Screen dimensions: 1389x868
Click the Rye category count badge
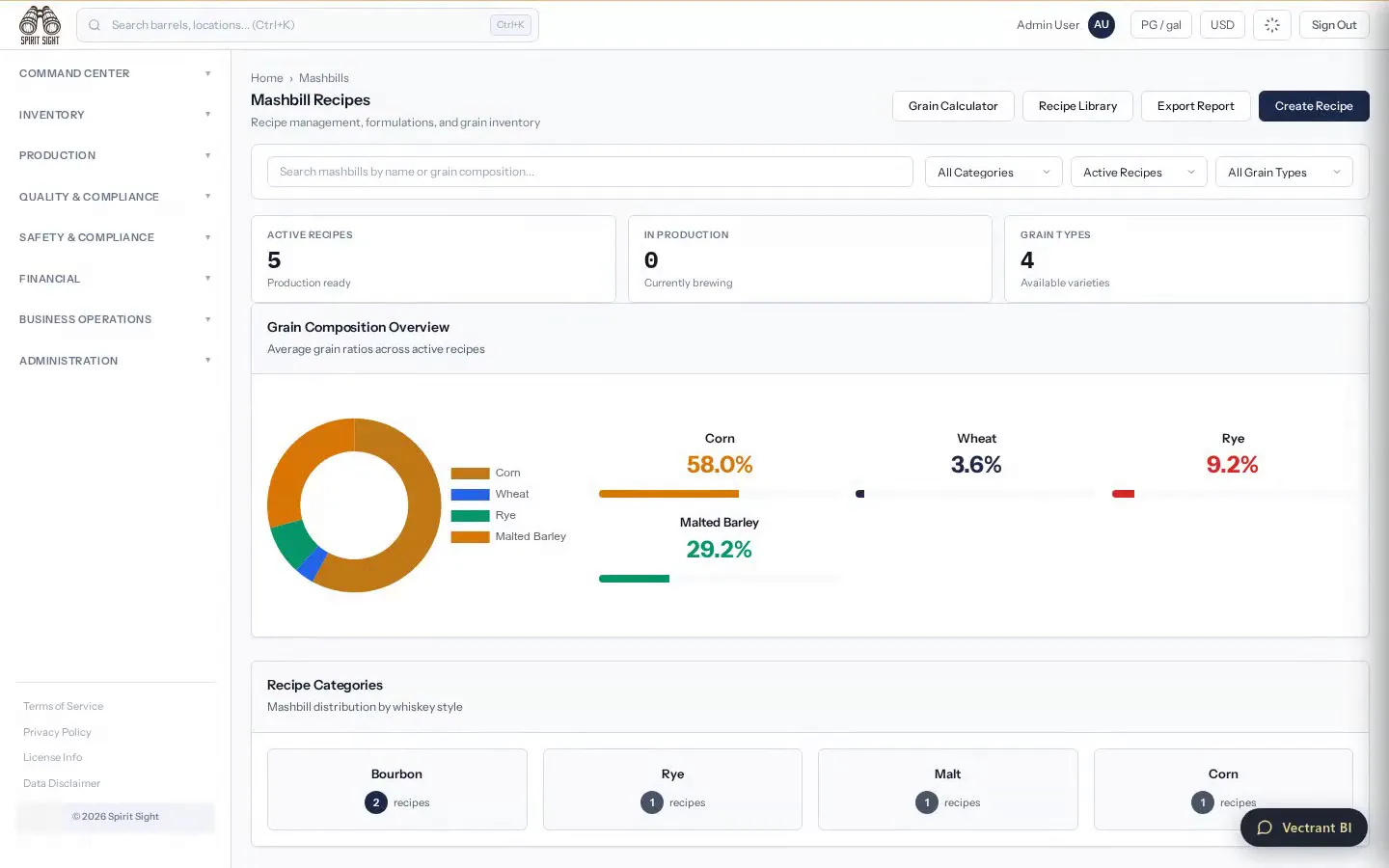point(652,802)
